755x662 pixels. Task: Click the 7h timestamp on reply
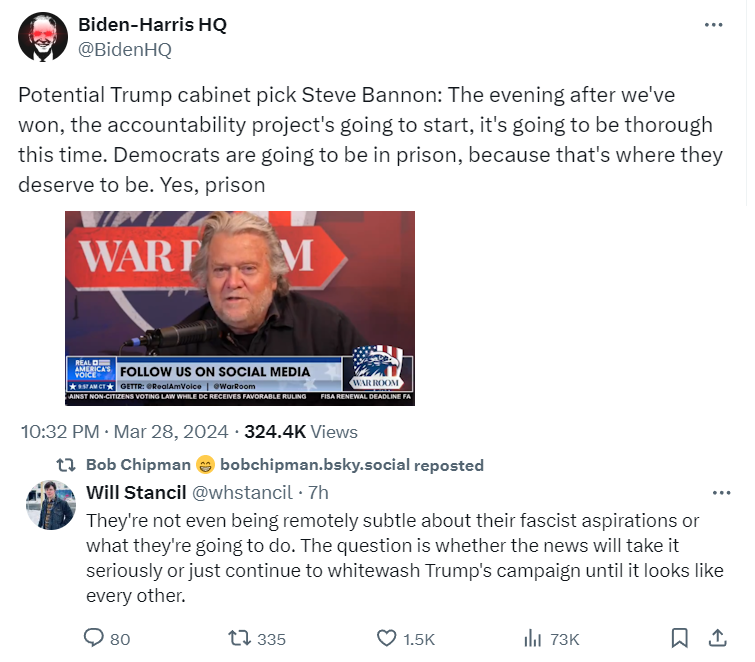(x=318, y=493)
